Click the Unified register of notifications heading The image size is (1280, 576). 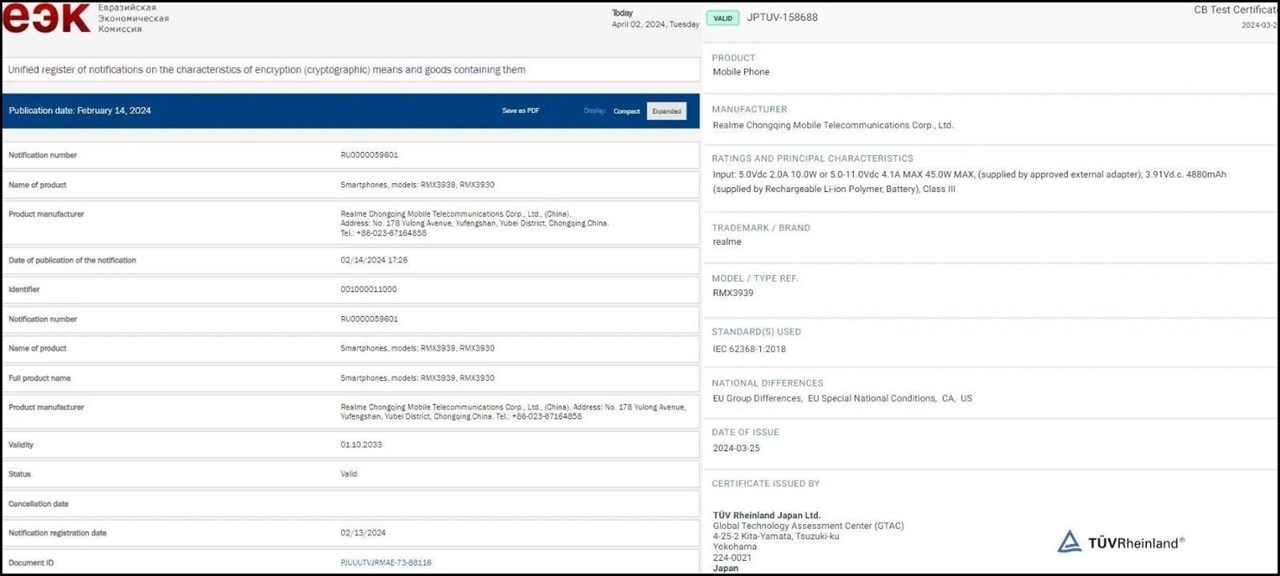click(266, 70)
